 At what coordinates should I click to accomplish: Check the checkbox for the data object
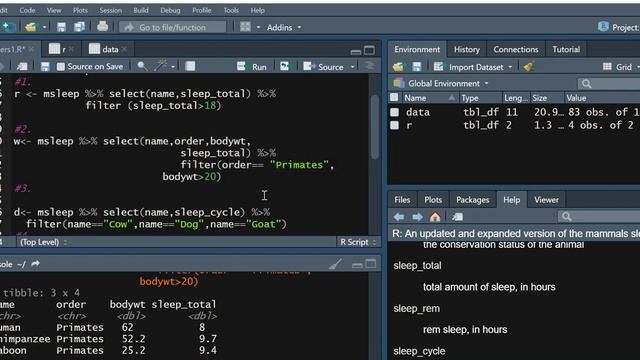coord(394,112)
